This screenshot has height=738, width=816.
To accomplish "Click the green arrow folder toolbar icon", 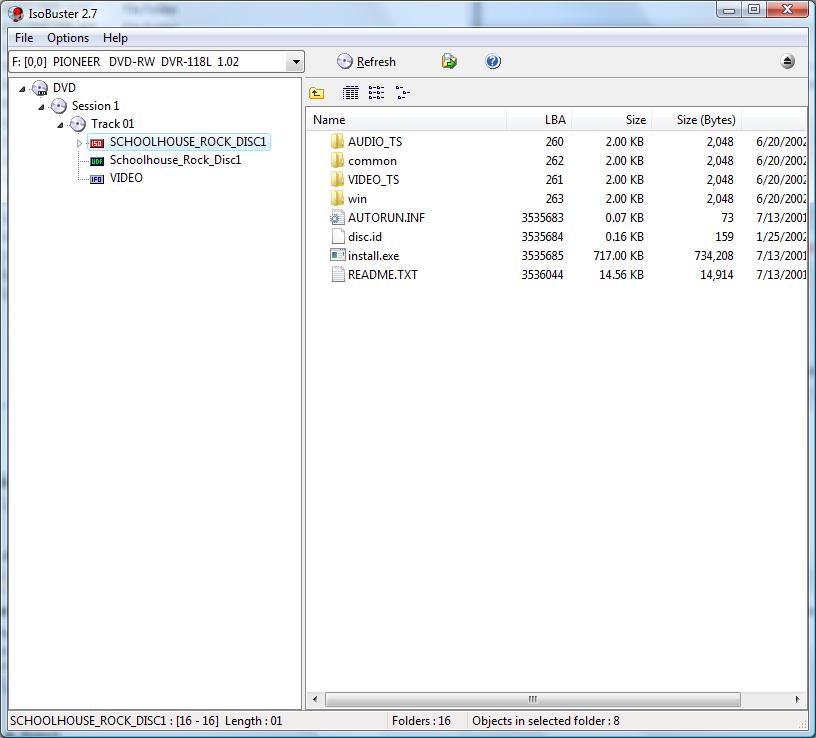I will tap(449, 61).
